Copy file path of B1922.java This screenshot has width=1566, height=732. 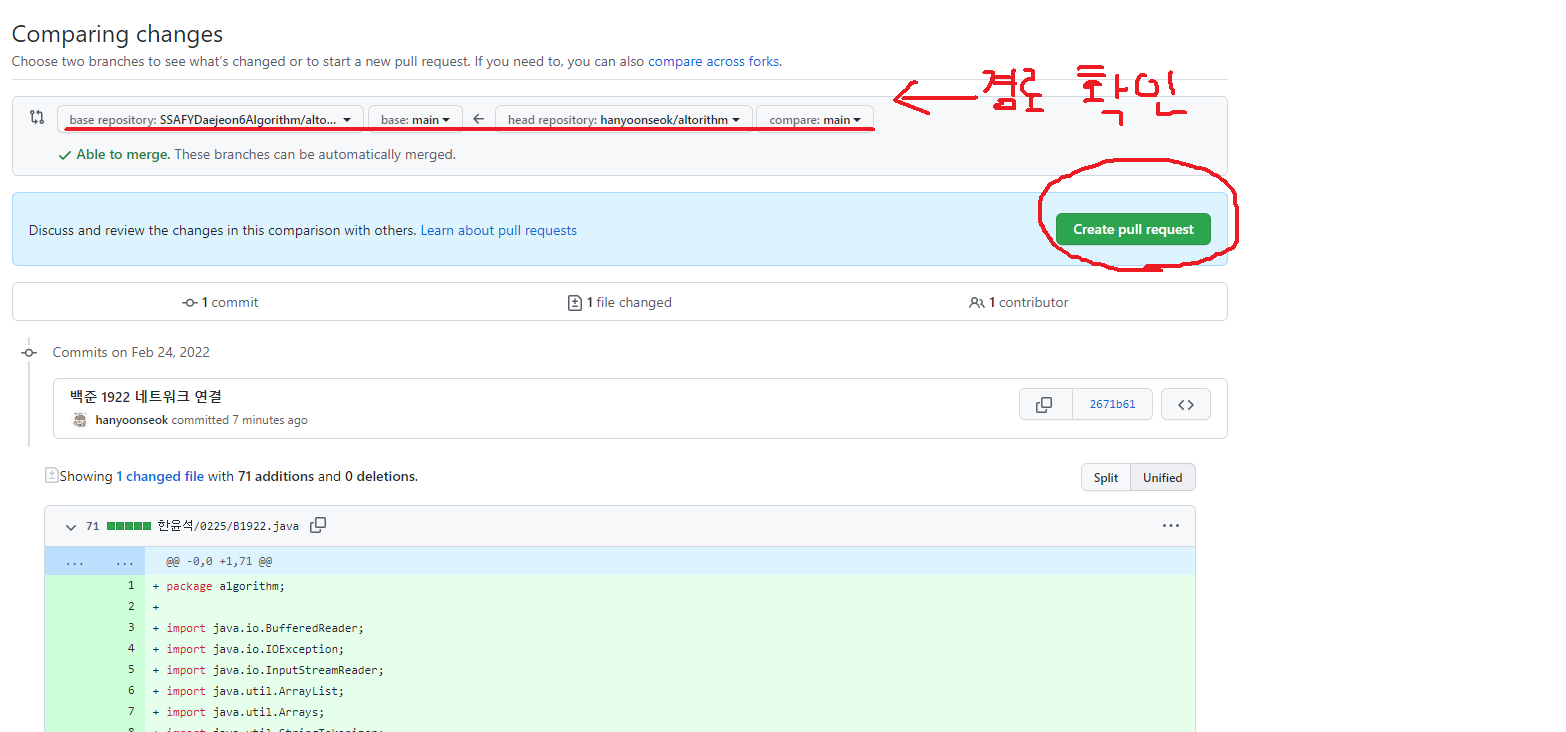318,525
